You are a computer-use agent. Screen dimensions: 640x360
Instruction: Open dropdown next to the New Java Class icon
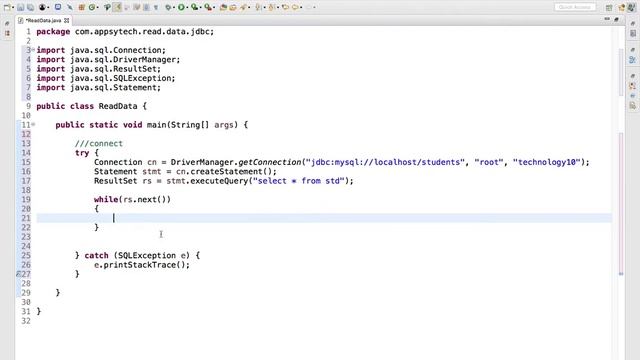98,7
